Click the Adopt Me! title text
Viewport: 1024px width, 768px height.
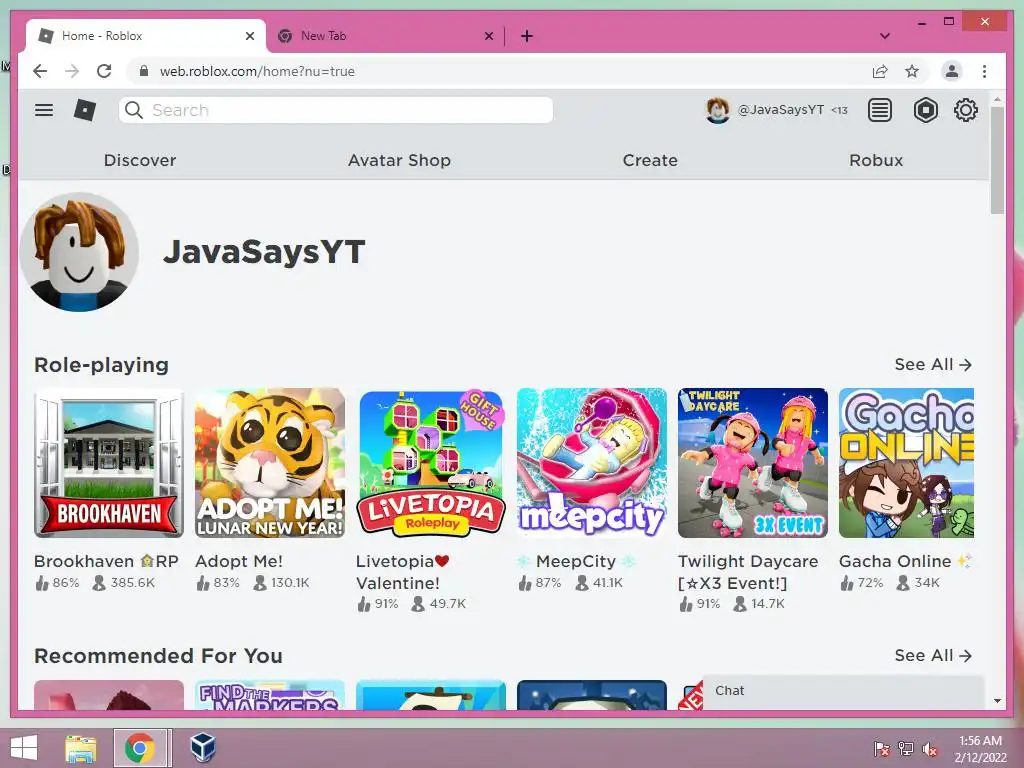(x=239, y=561)
